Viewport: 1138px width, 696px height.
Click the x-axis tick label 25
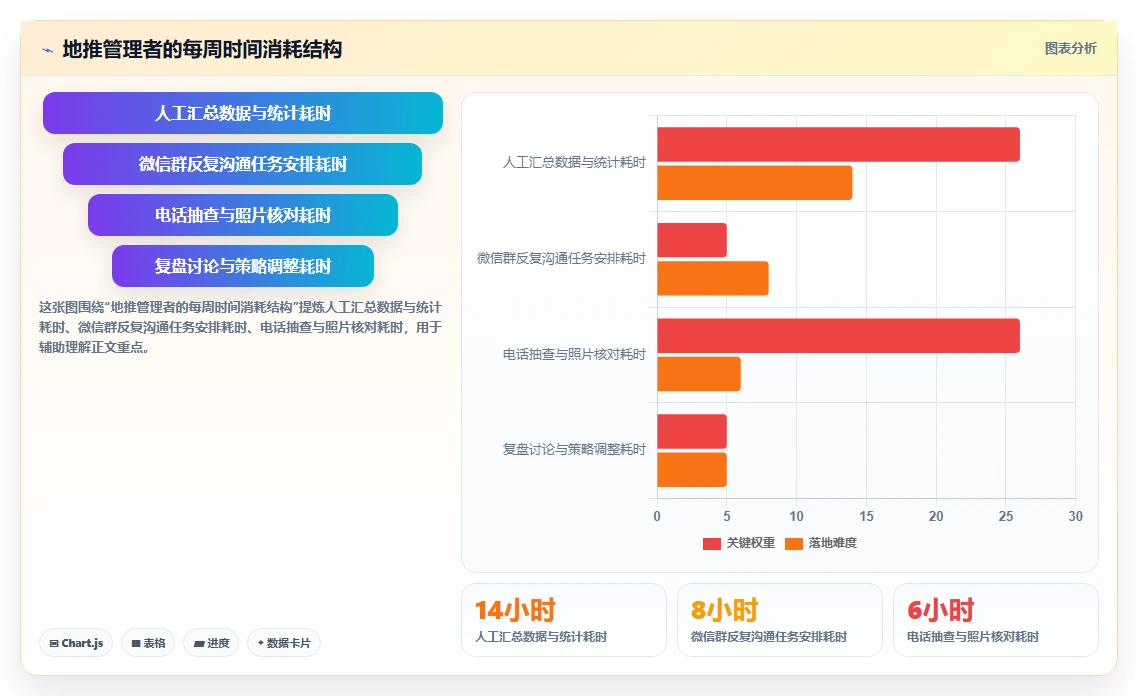tap(1006, 516)
